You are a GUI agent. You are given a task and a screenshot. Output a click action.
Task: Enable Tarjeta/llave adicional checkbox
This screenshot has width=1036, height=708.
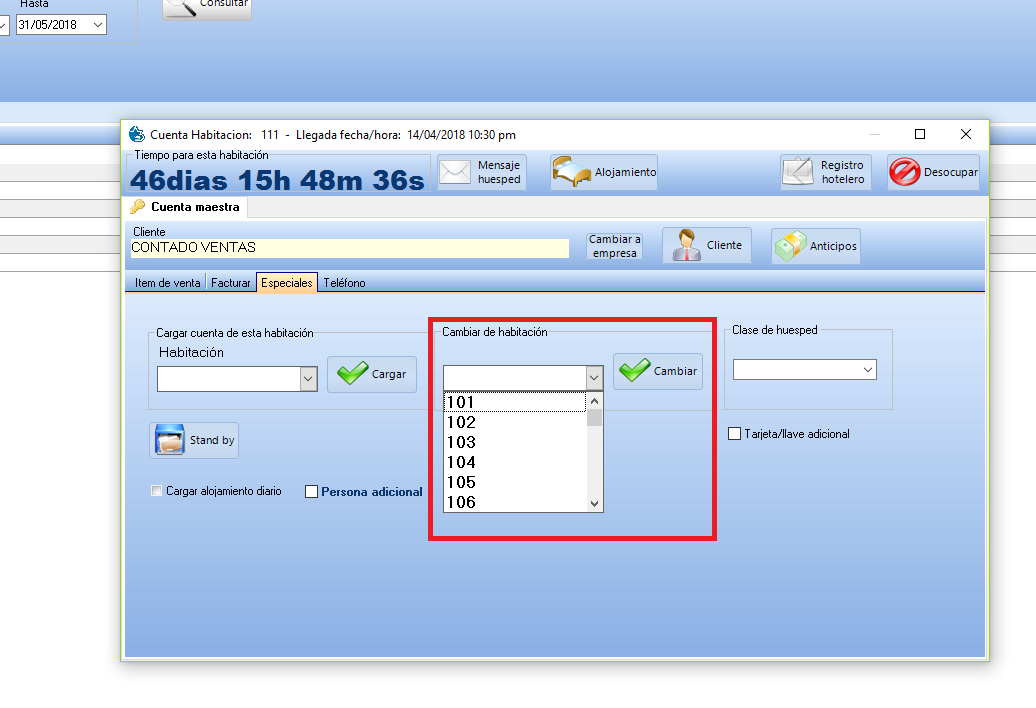click(735, 434)
